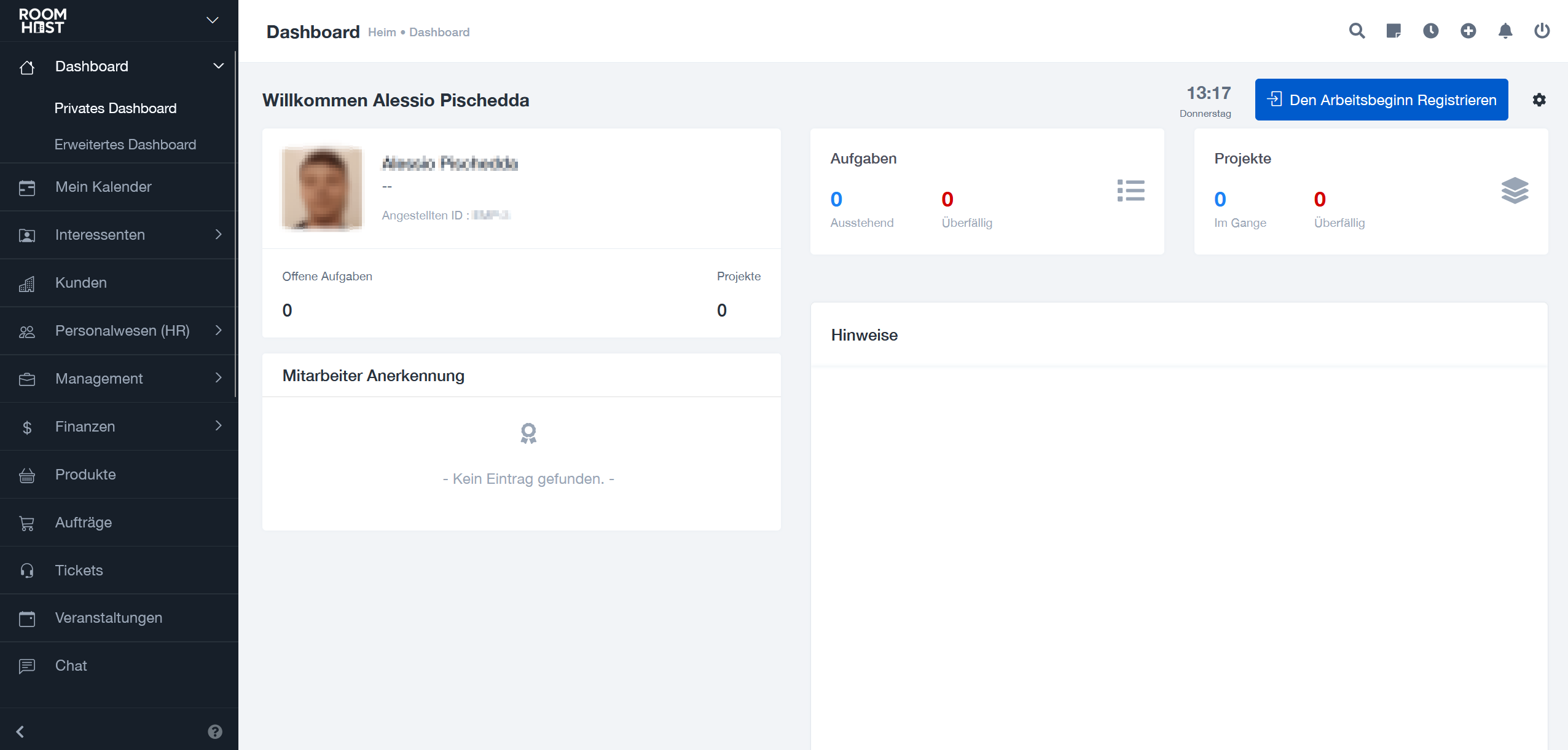Open dashboard settings gear icon
The width and height of the screenshot is (1568, 750).
click(1539, 100)
